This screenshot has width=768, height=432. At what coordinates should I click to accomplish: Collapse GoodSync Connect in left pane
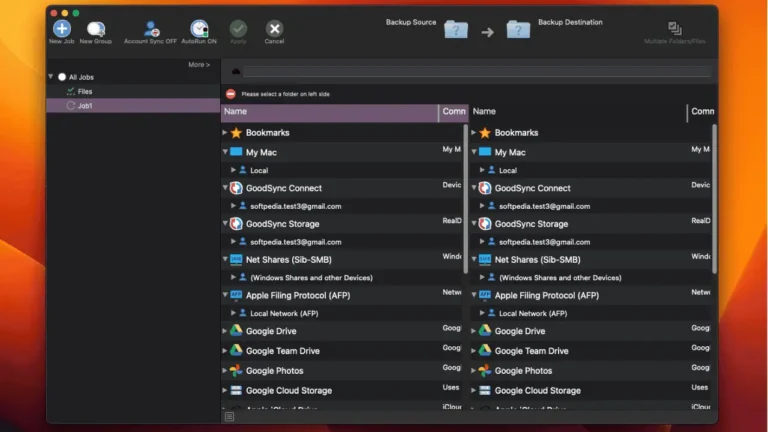point(225,188)
